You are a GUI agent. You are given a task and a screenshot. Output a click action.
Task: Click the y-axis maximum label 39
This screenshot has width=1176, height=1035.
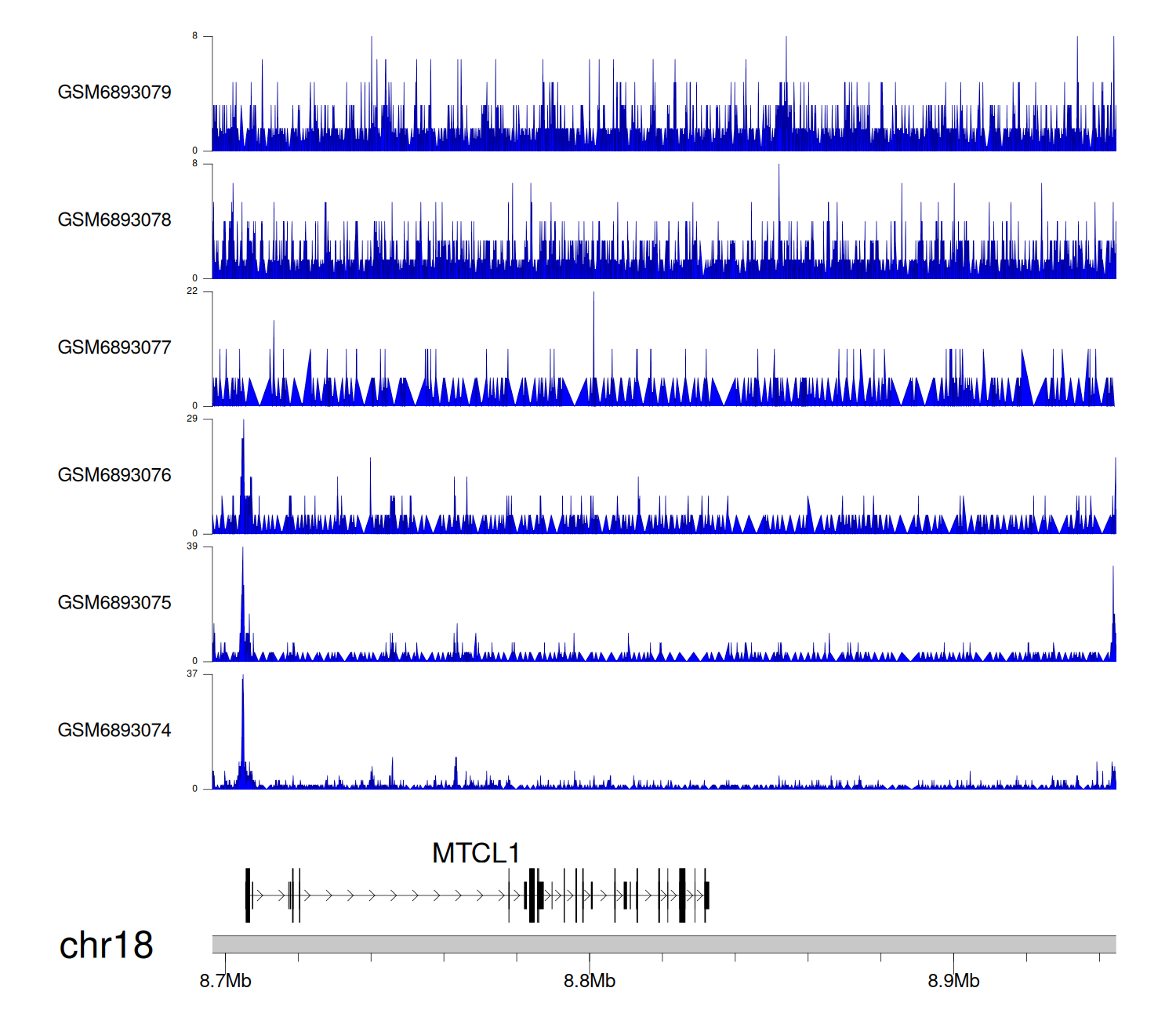[192, 547]
